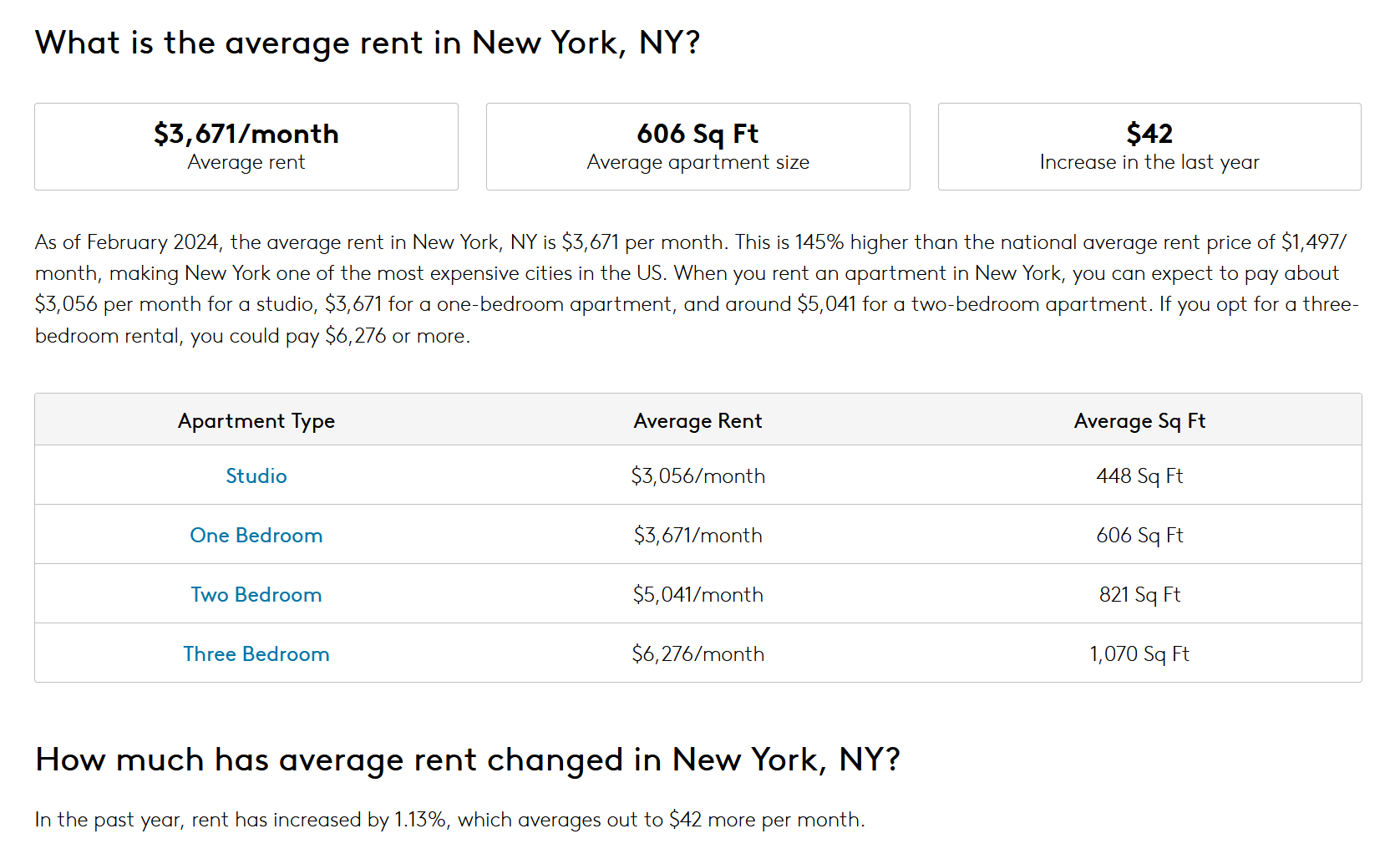Click the Apartment Type column header
Screen dimensions: 1400x854
pyautogui.click(x=256, y=421)
